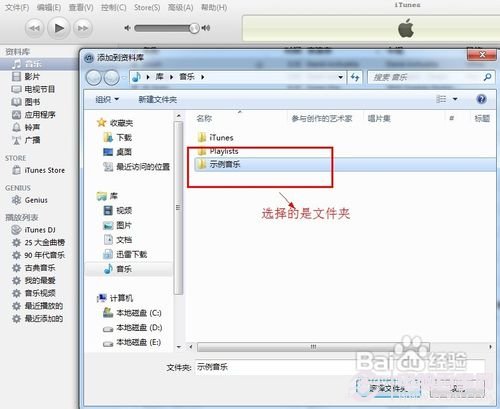Open the 帮助(H) menu
This screenshot has height=409, width=500.
tap(214, 7)
